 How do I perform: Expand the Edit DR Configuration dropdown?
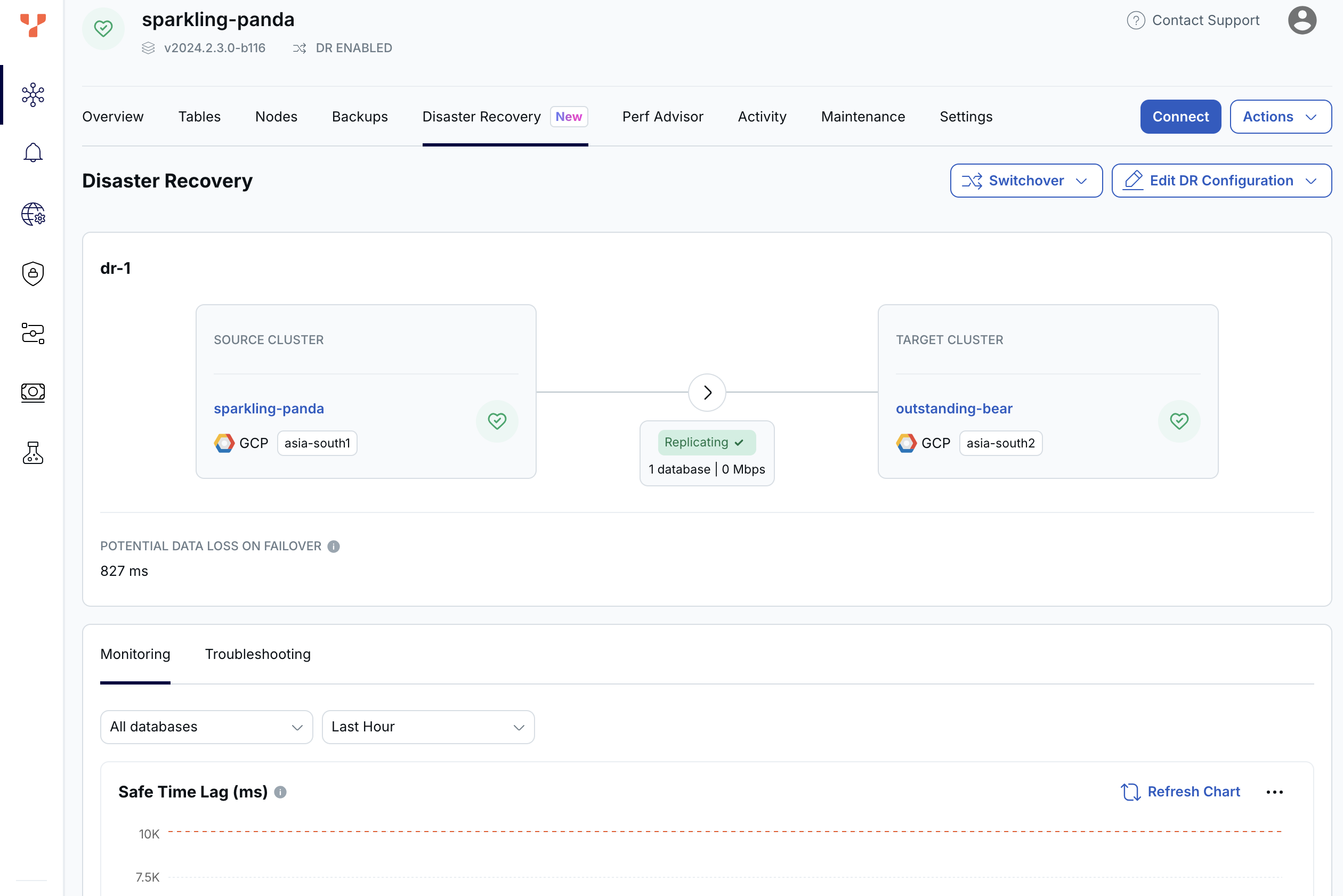point(1220,181)
